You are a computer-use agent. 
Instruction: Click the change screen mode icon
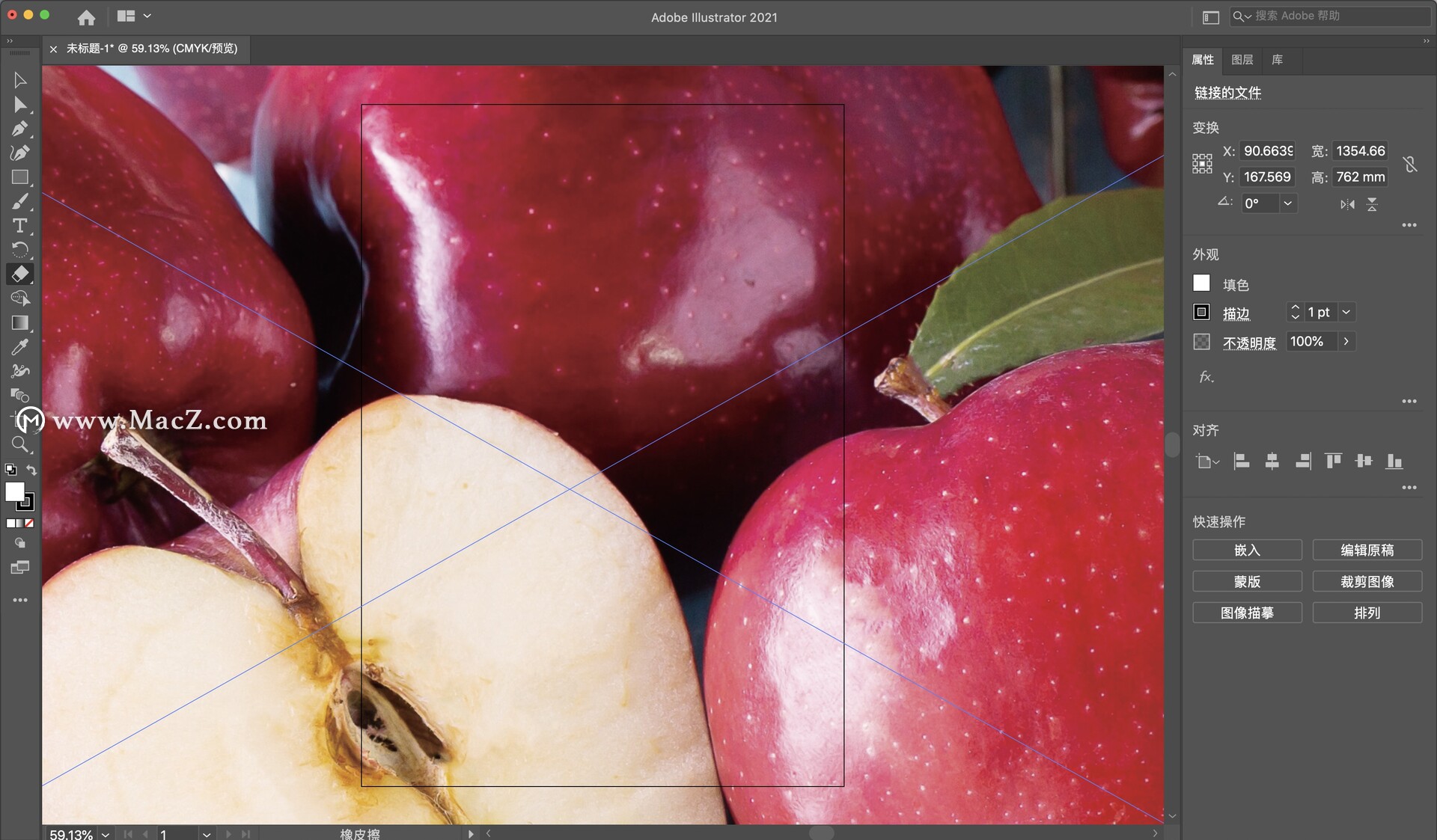[x=20, y=567]
